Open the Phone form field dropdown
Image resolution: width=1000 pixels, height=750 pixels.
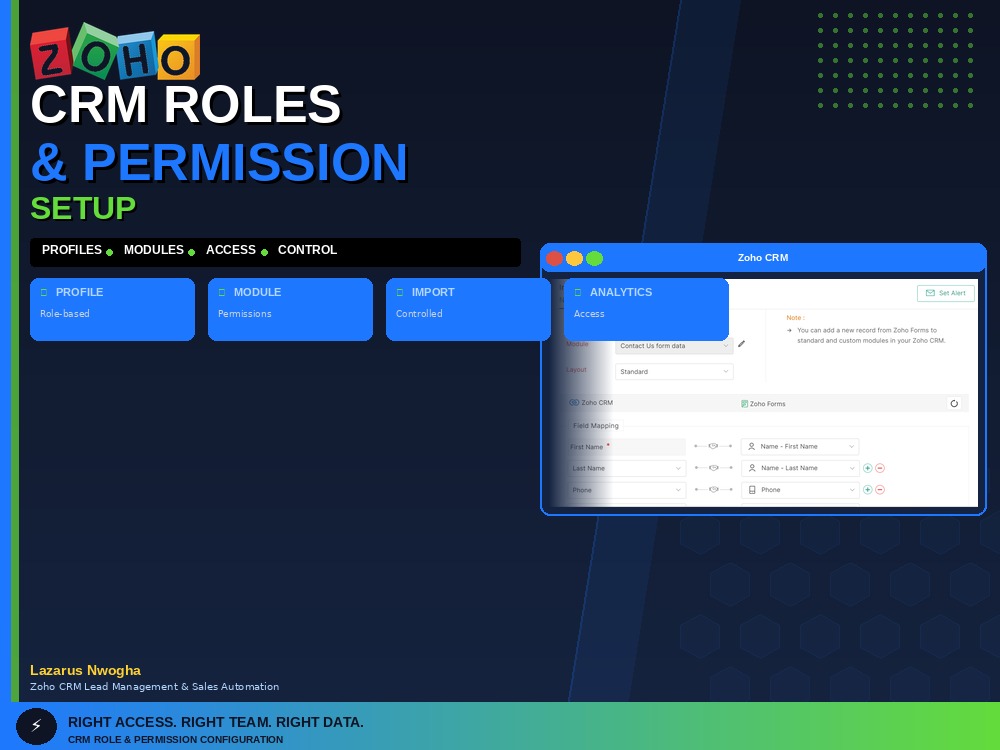tap(800, 490)
